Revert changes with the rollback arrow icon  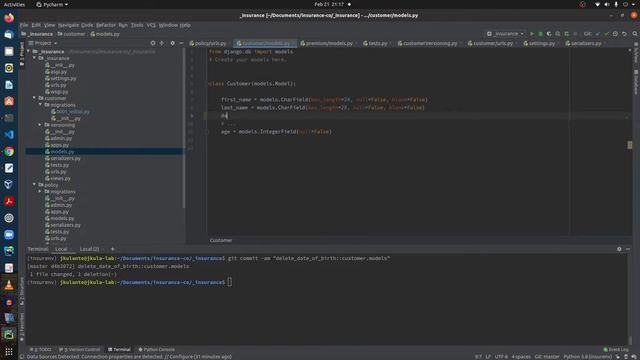tap(624, 34)
